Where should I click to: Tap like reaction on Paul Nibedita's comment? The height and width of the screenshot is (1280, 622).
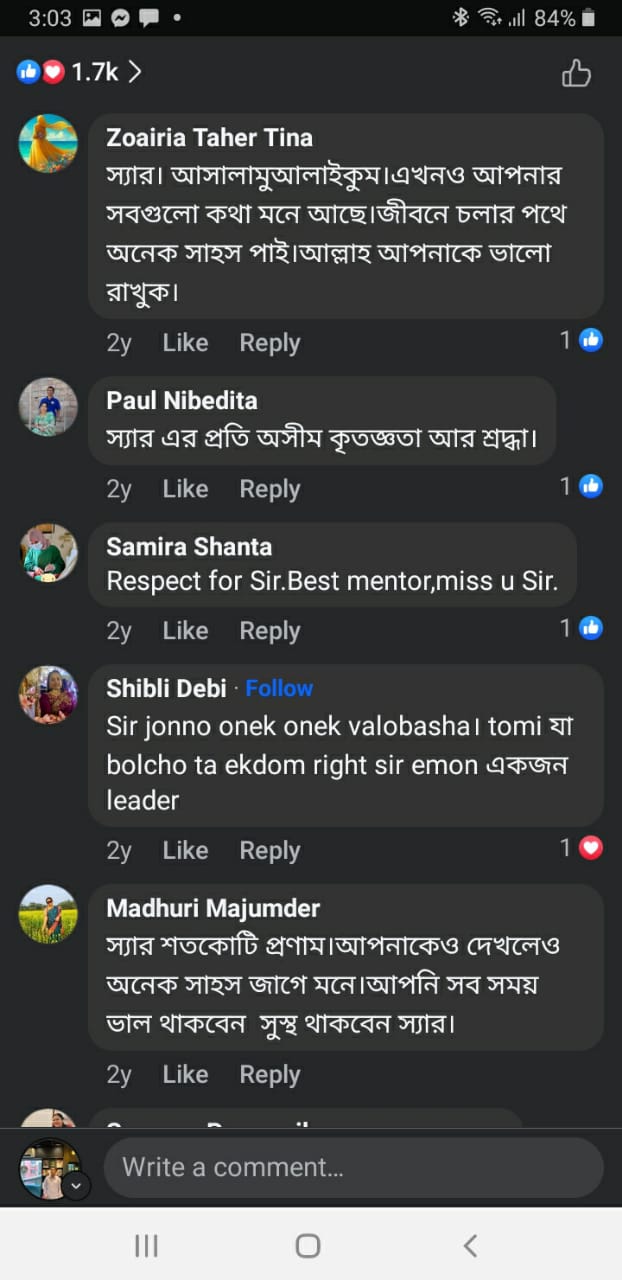591,486
